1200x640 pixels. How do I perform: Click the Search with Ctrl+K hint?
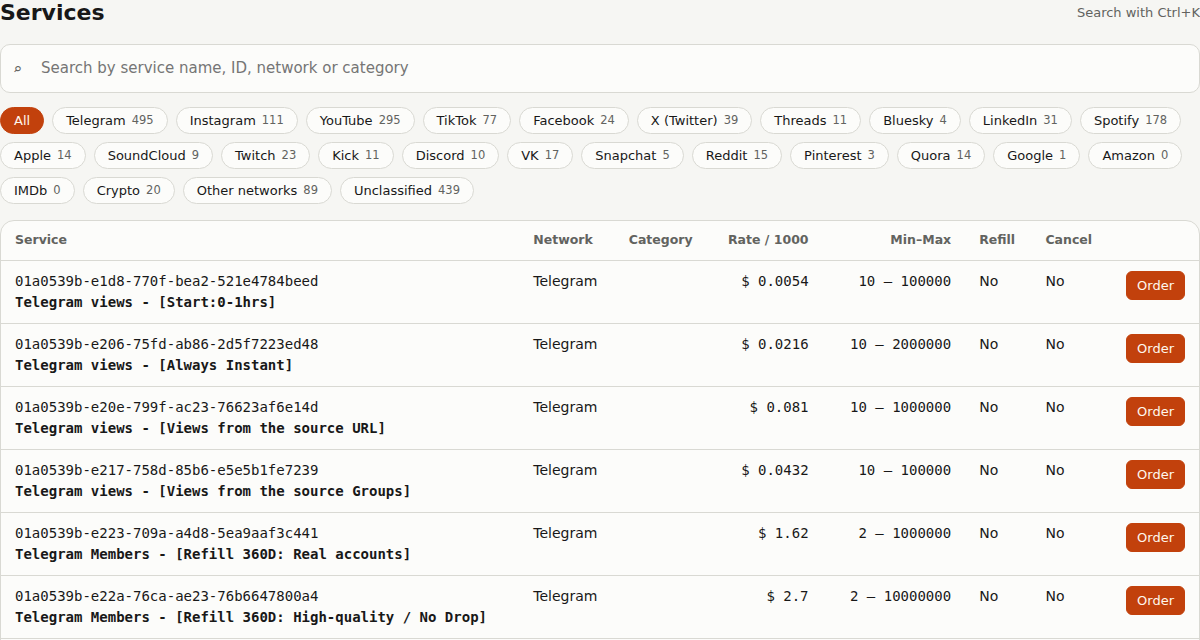1138,13
